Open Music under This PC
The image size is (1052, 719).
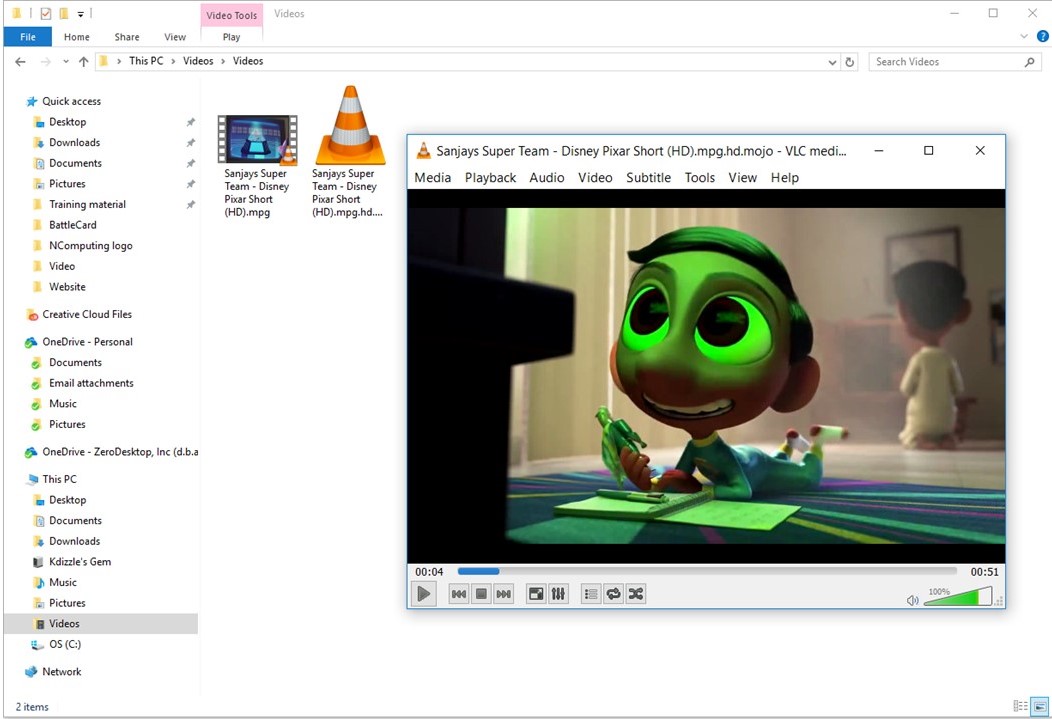(62, 583)
